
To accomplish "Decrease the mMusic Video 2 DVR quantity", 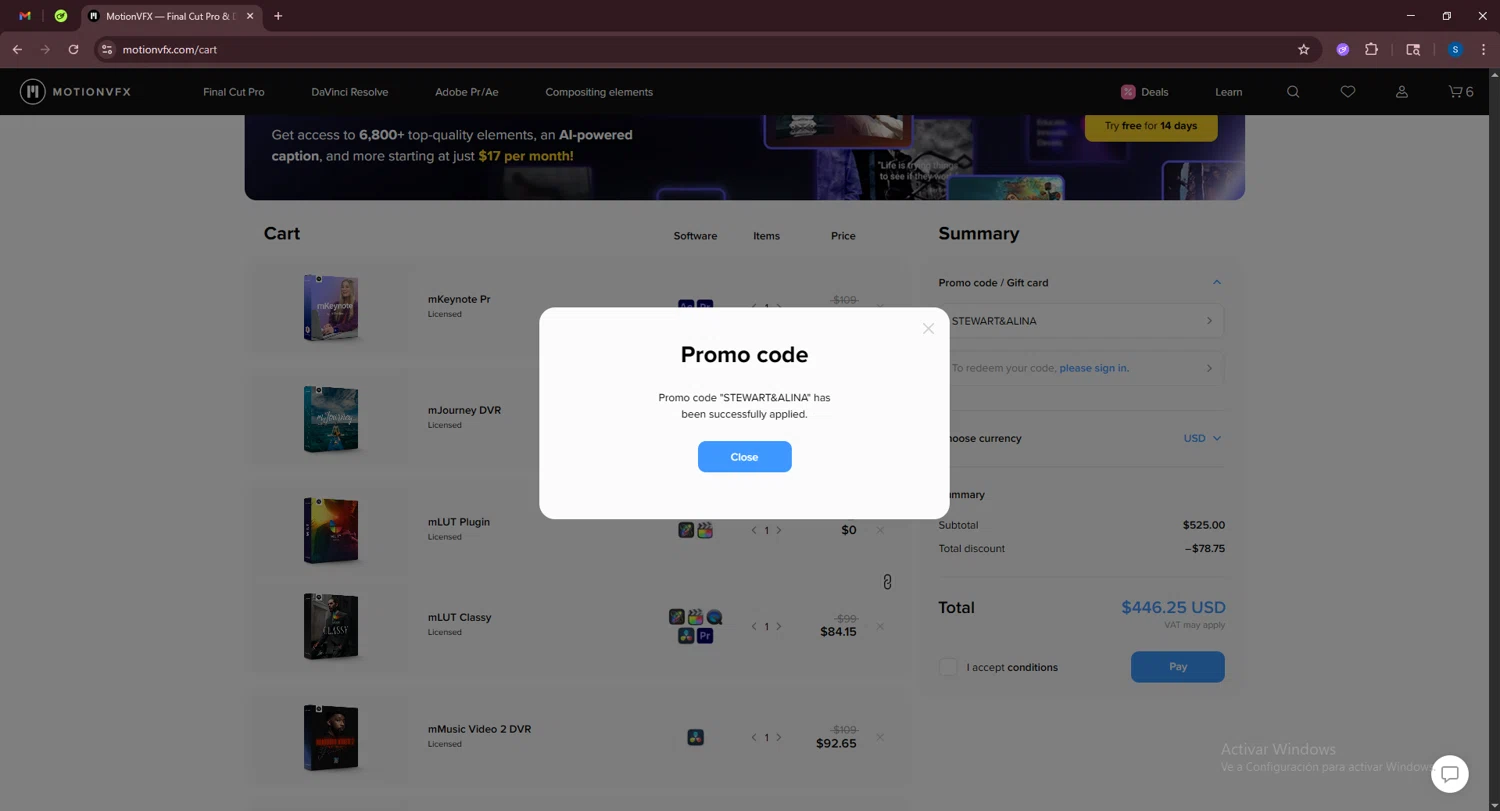I will (754, 737).
